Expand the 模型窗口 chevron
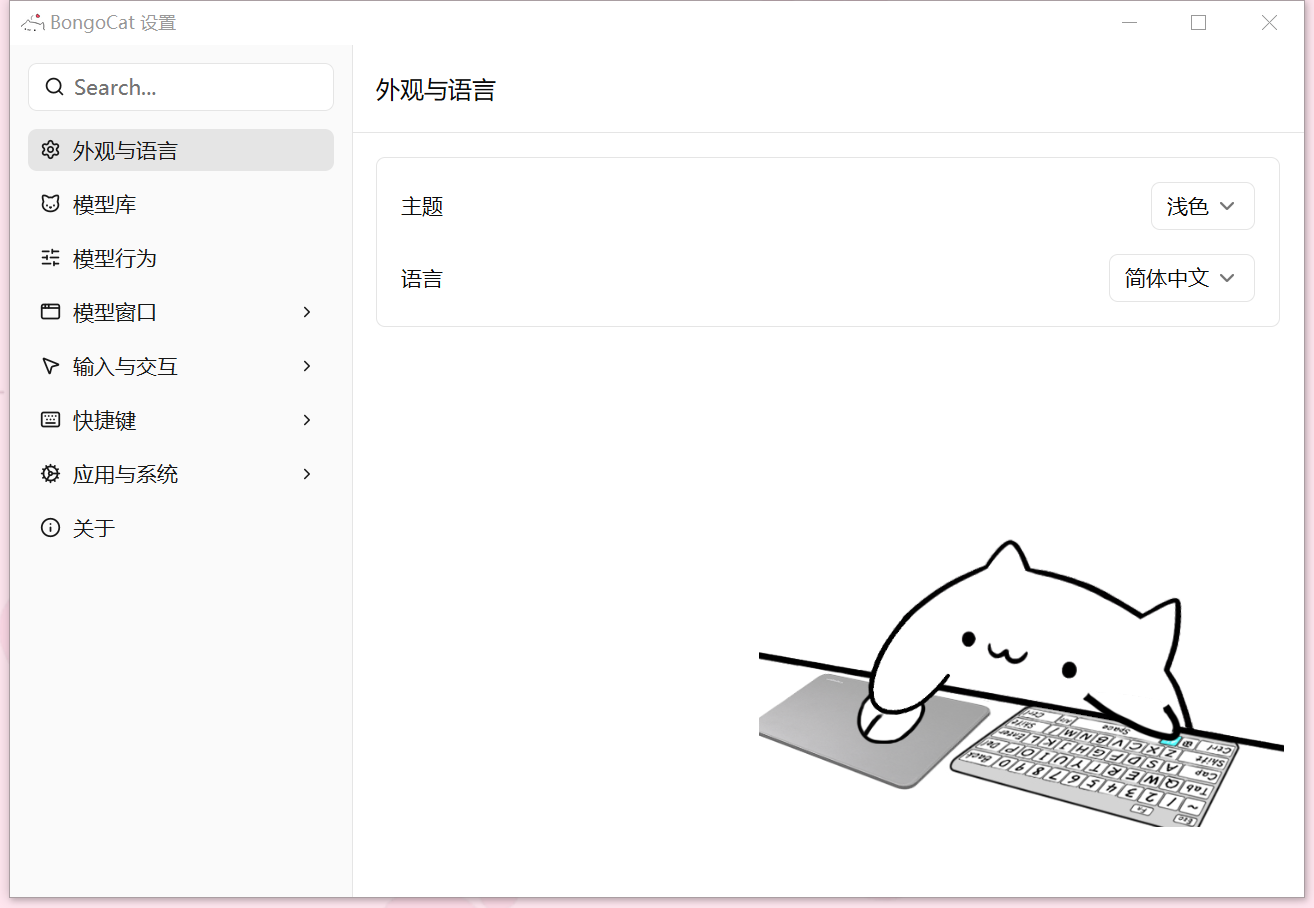 click(307, 312)
